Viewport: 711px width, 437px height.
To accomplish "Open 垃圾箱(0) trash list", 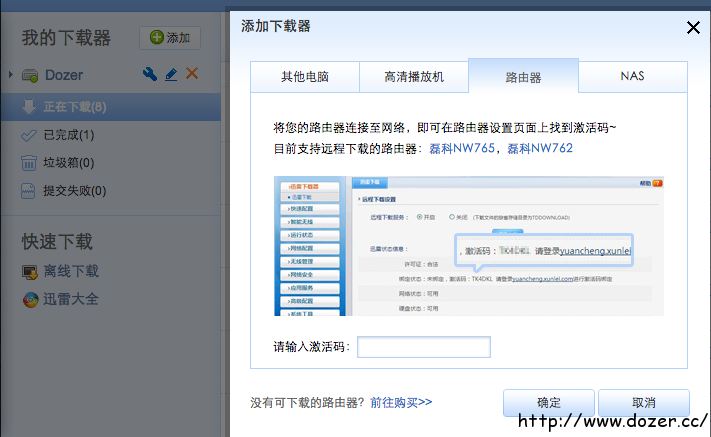I will click(69, 163).
